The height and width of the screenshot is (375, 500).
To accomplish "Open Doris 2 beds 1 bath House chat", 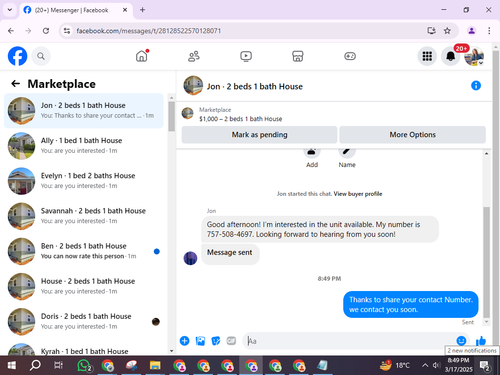I will click(84, 322).
